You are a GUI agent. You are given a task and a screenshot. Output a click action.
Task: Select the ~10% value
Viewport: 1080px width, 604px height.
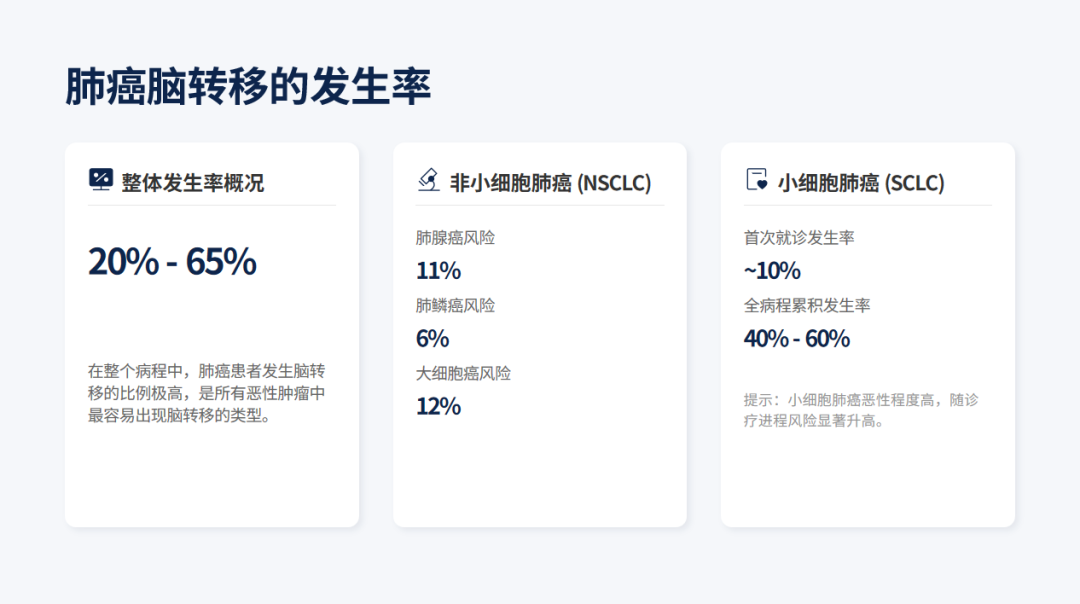pyautogui.click(x=772, y=271)
